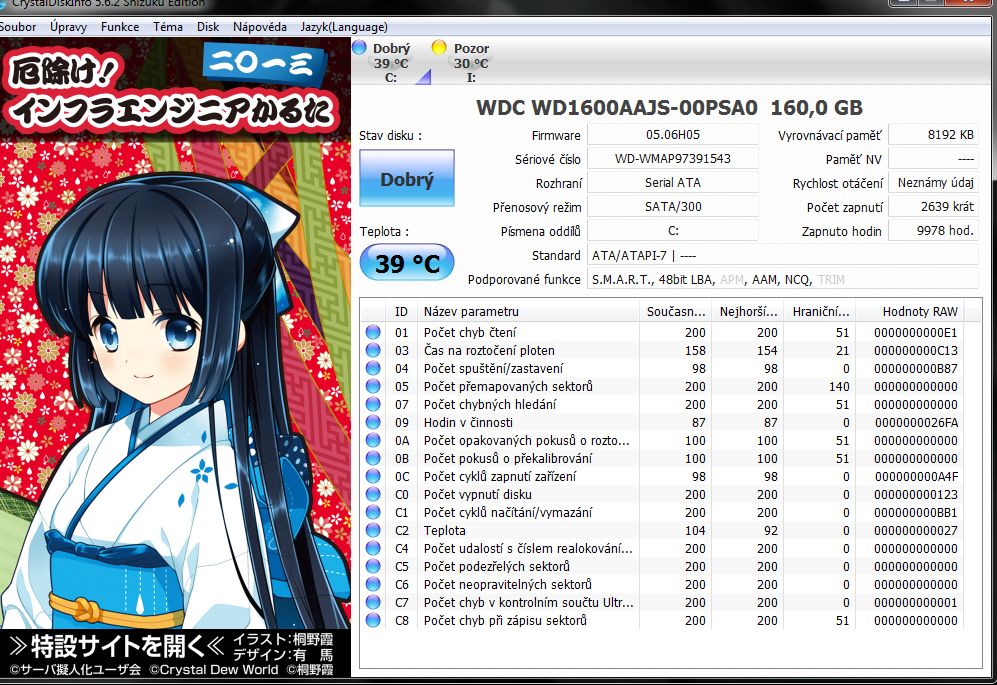Click the status circle for row C5

pyautogui.click(x=373, y=566)
